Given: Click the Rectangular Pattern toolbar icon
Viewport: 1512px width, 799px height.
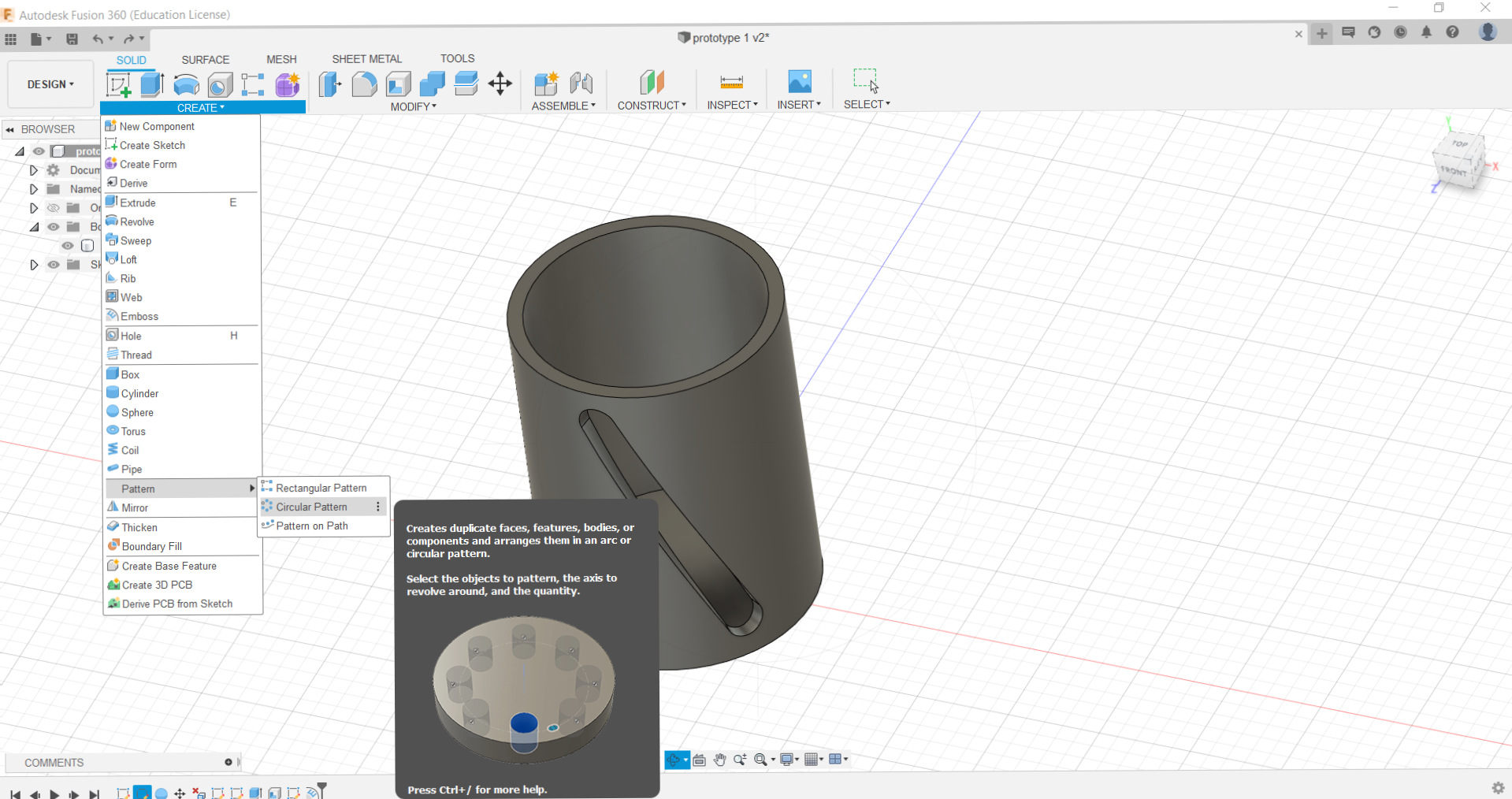Looking at the screenshot, I should point(253,84).
